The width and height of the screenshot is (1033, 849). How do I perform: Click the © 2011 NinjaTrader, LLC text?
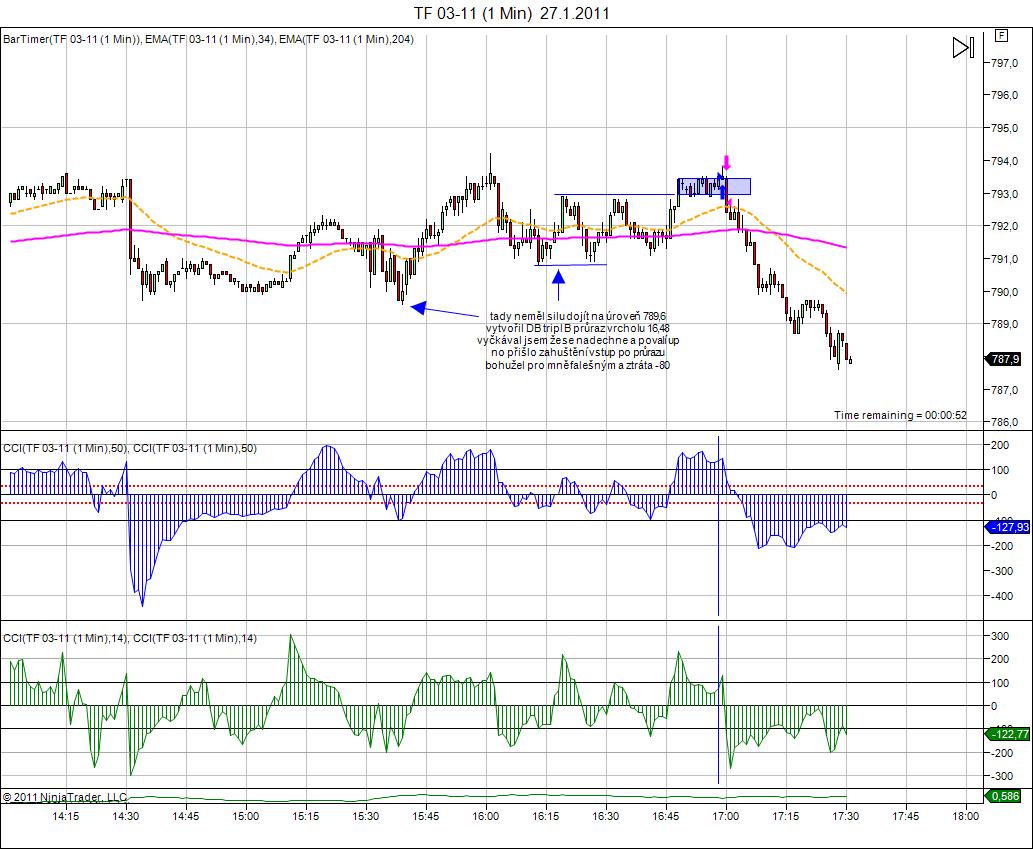click(65, 797)
